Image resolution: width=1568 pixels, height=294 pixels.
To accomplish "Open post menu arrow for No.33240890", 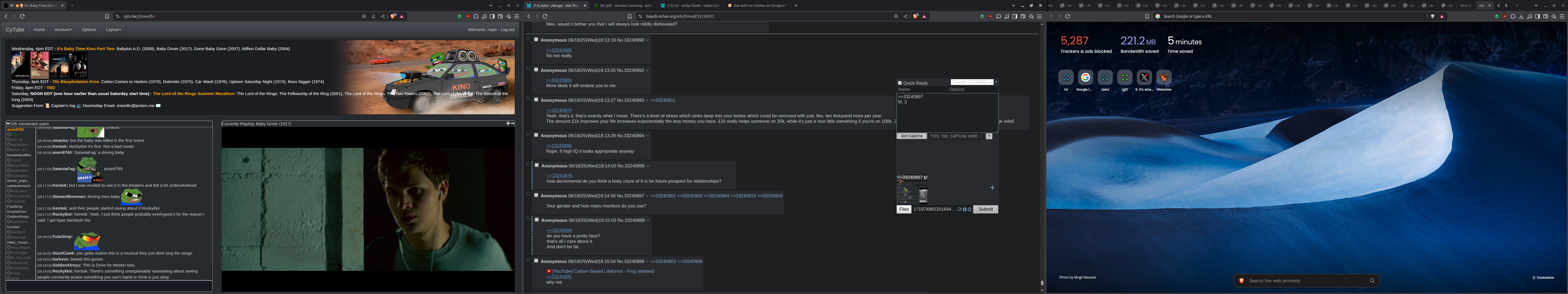I will coord(647,40).
